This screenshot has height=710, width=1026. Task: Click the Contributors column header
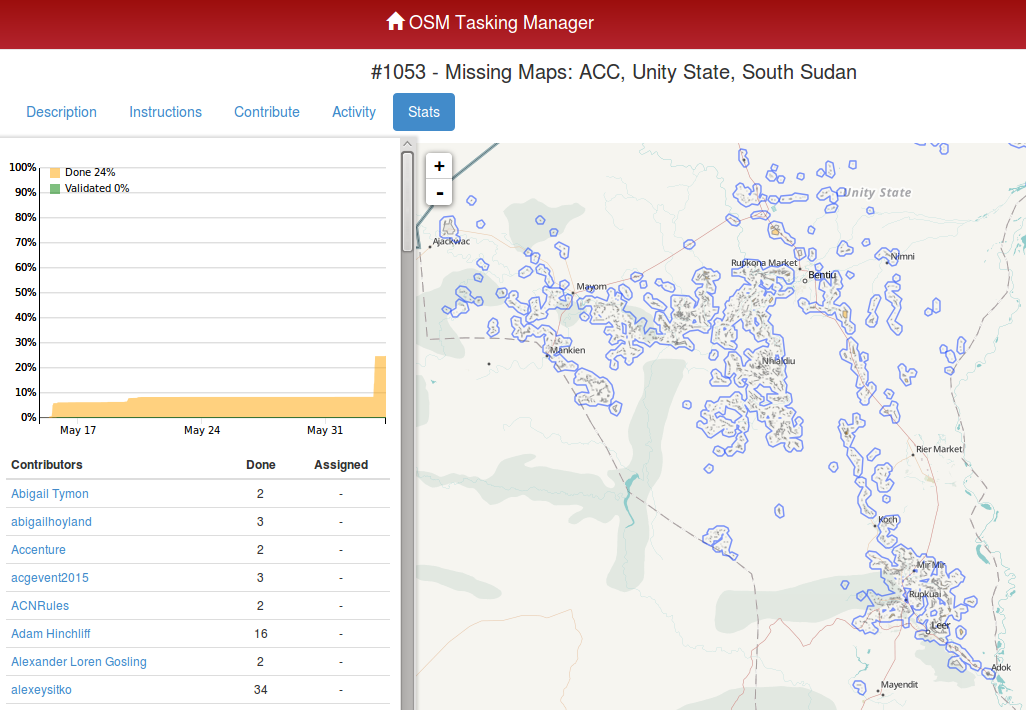[x=46, y=465]
